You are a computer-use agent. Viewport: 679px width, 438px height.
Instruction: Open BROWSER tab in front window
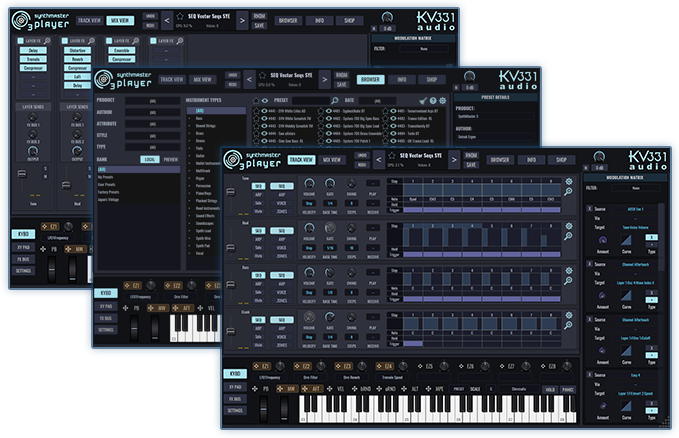coord(502,159)
